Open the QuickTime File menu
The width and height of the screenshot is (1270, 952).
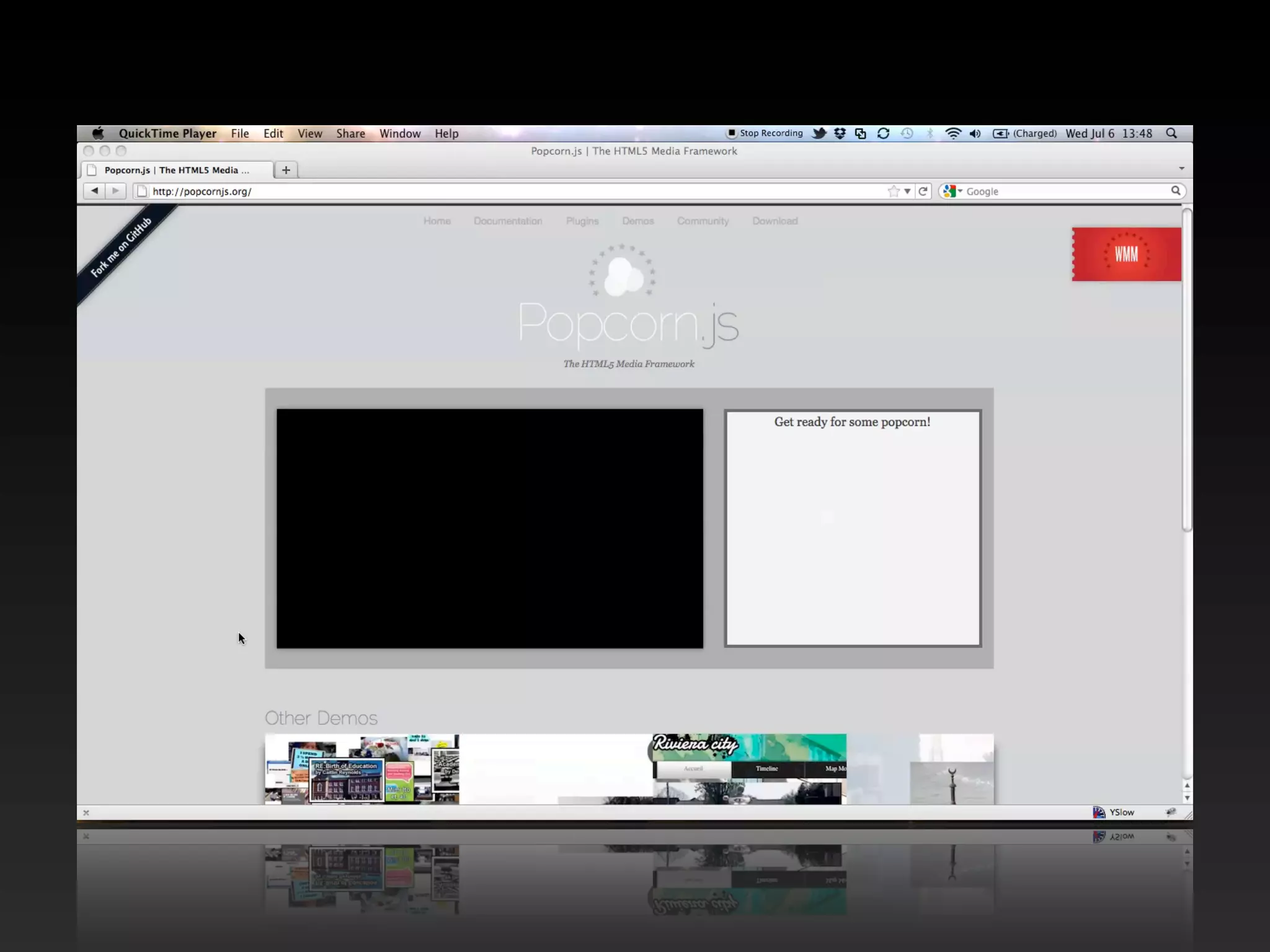240,133
